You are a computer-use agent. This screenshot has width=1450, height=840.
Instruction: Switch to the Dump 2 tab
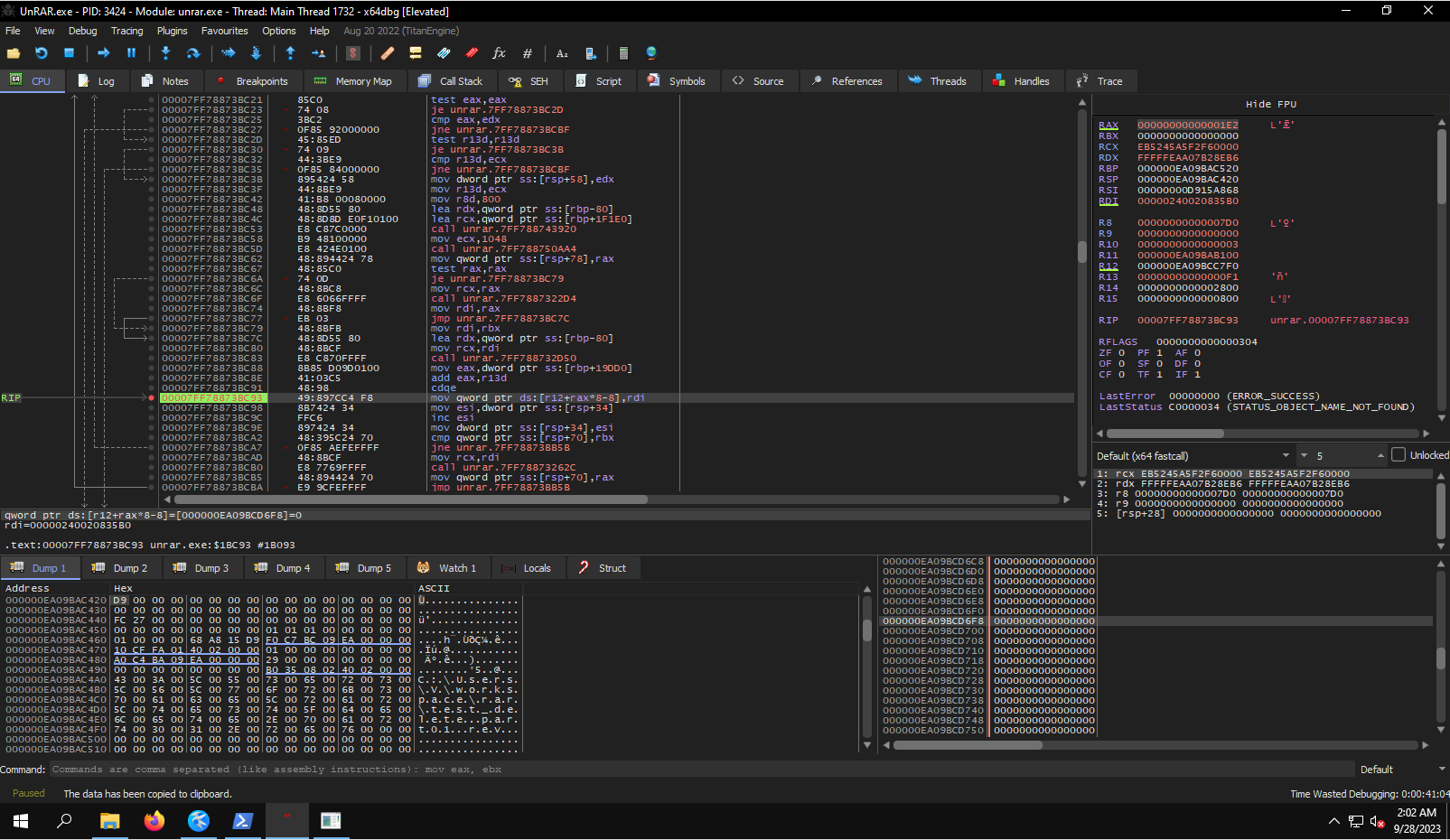tap(121, 568)
